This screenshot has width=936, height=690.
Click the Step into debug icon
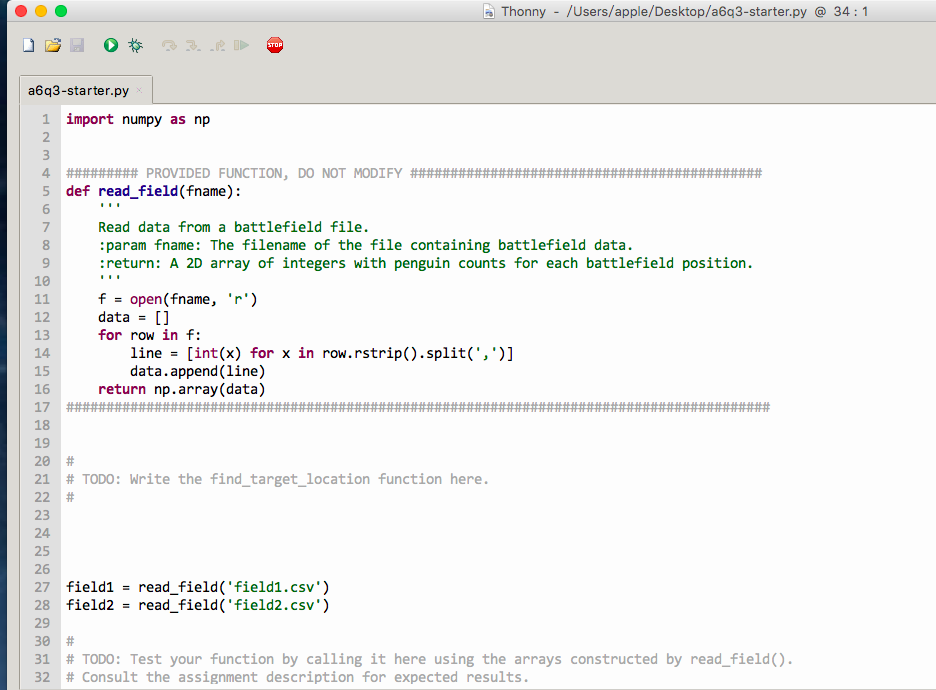coord(193,45)
